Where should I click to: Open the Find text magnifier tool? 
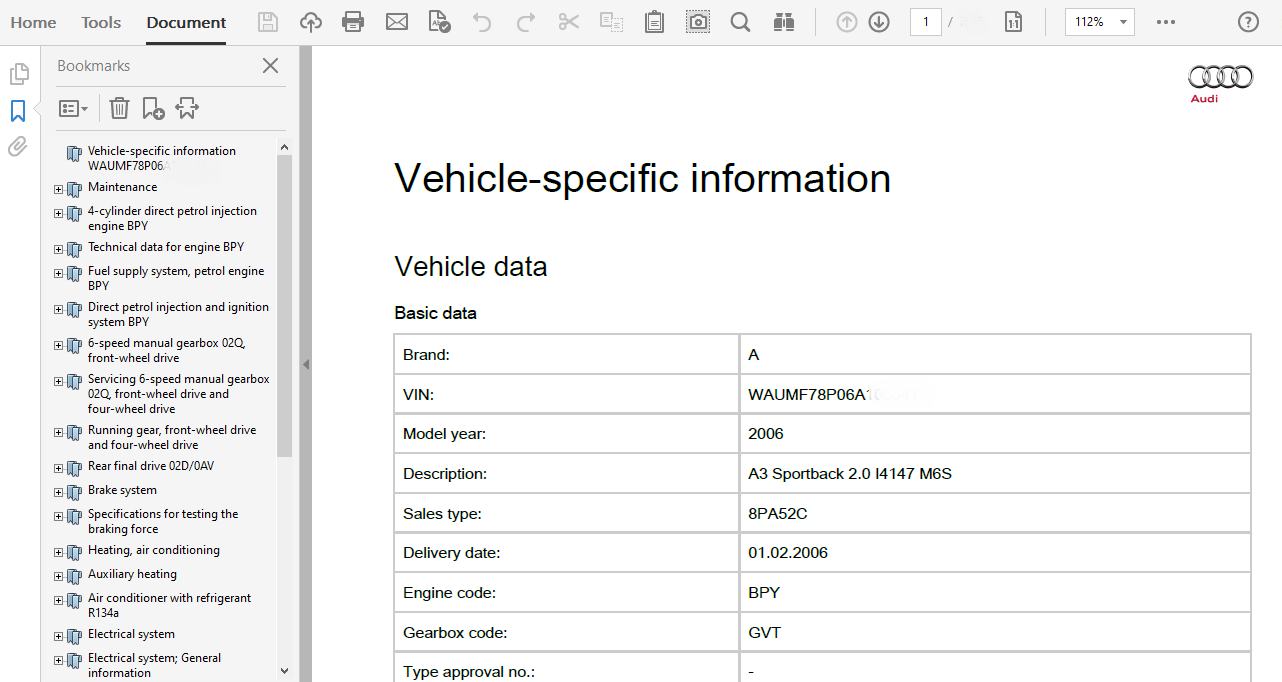[740, 22]
